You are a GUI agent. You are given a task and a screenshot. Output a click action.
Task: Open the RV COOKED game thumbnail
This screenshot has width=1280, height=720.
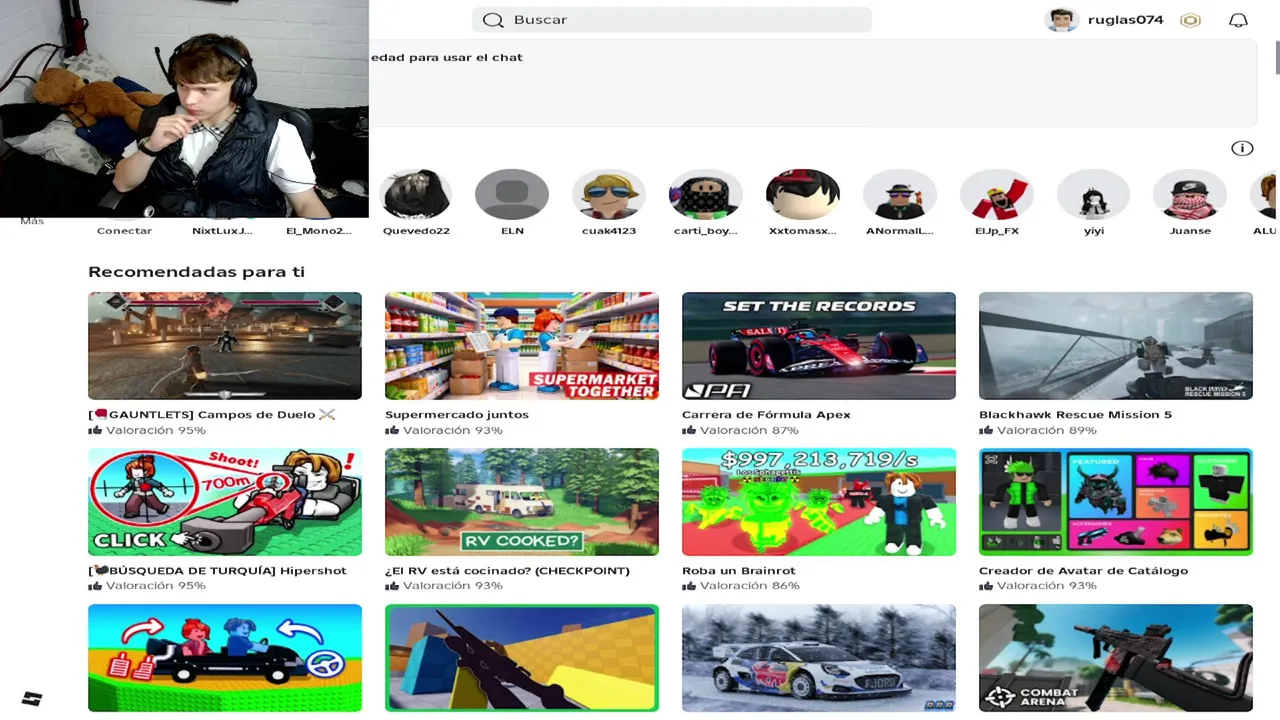coord(522,502)
